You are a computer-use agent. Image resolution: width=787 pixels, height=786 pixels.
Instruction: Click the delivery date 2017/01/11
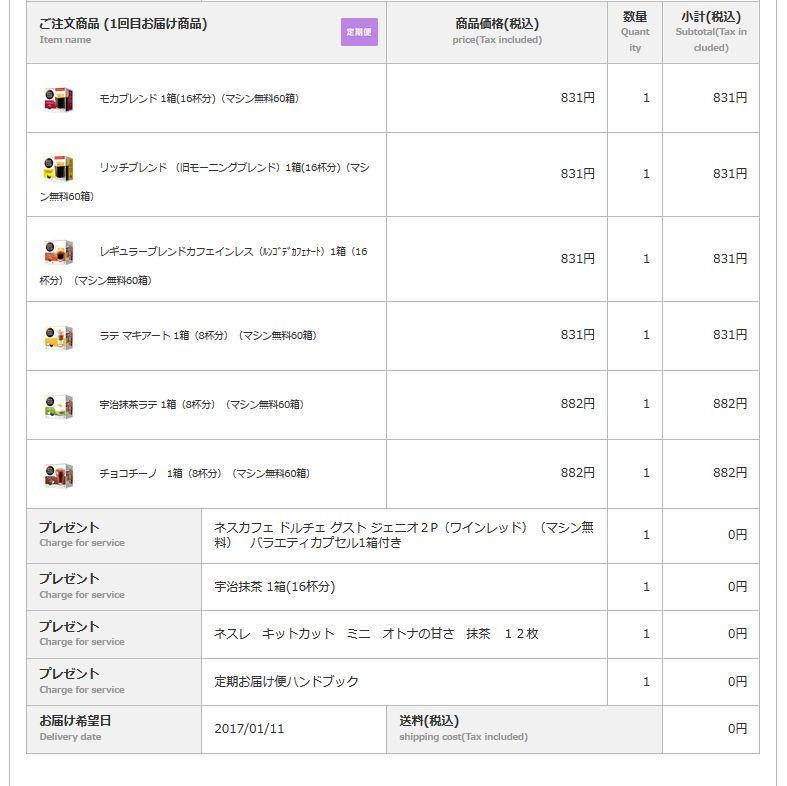pos(249,729)
